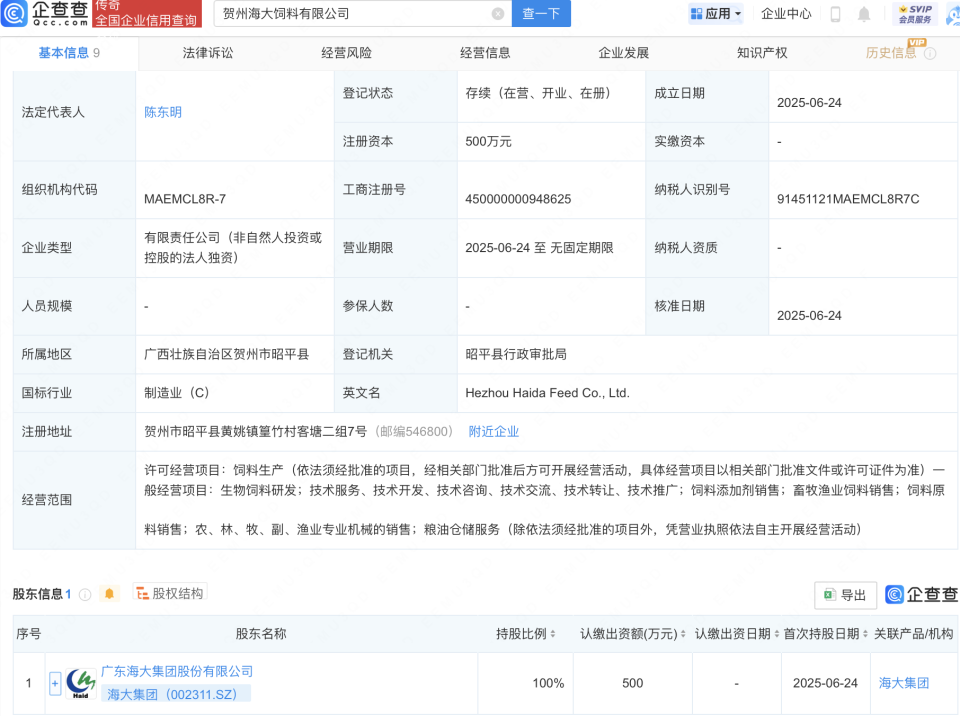
Task: Open the mobile phone icon in header
Action: pyautogui.click(x=835, y=14)
